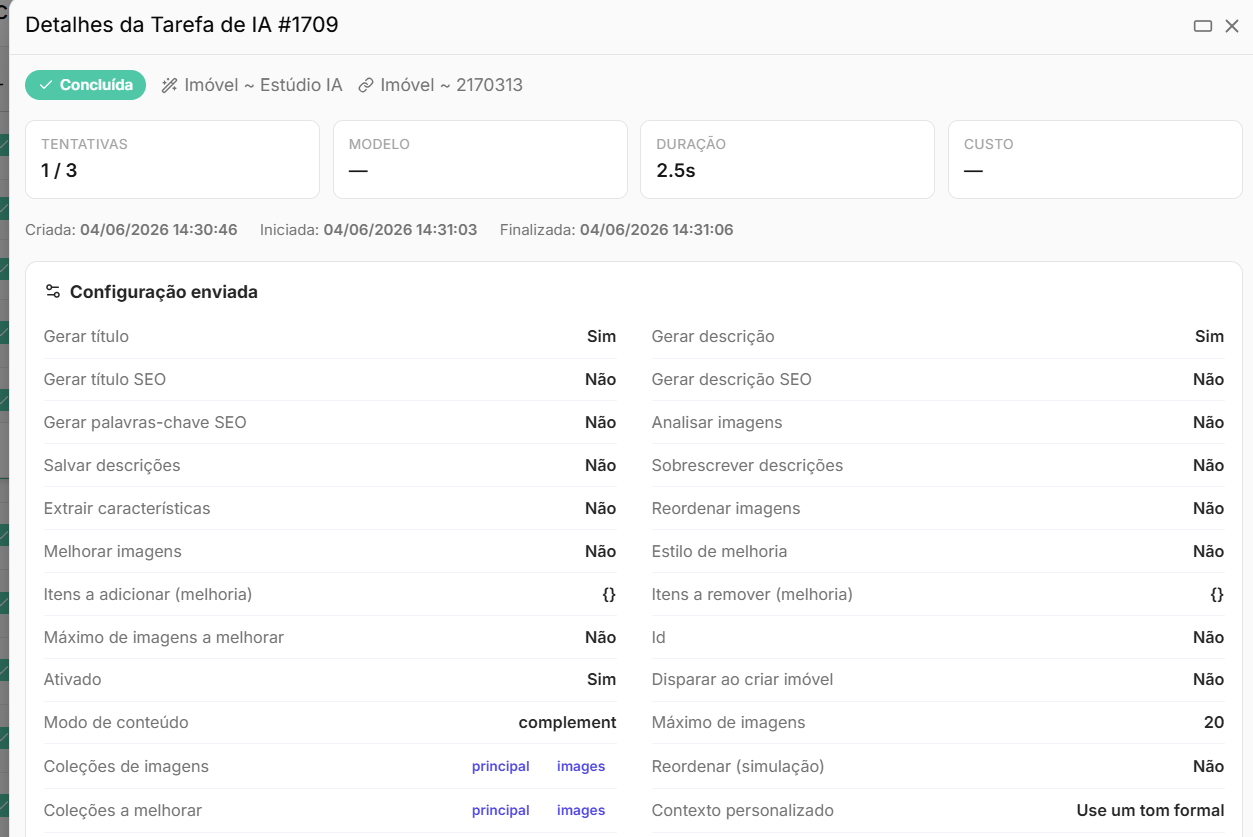Image resolution: width=1253 pixels, height=837 pixels.
Task: Close the Detalhes da Tarefa de IA dialog
Action: [1232, 26]
